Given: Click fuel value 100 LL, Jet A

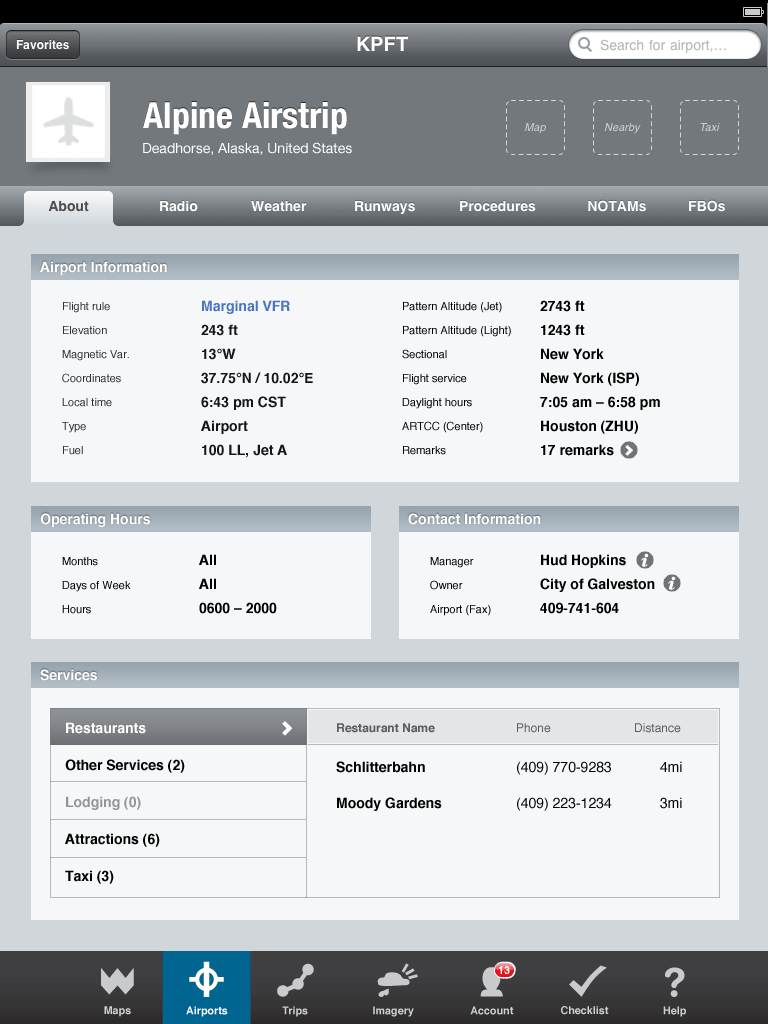Looking at the screenshot, I should click(x=244, y=451).
